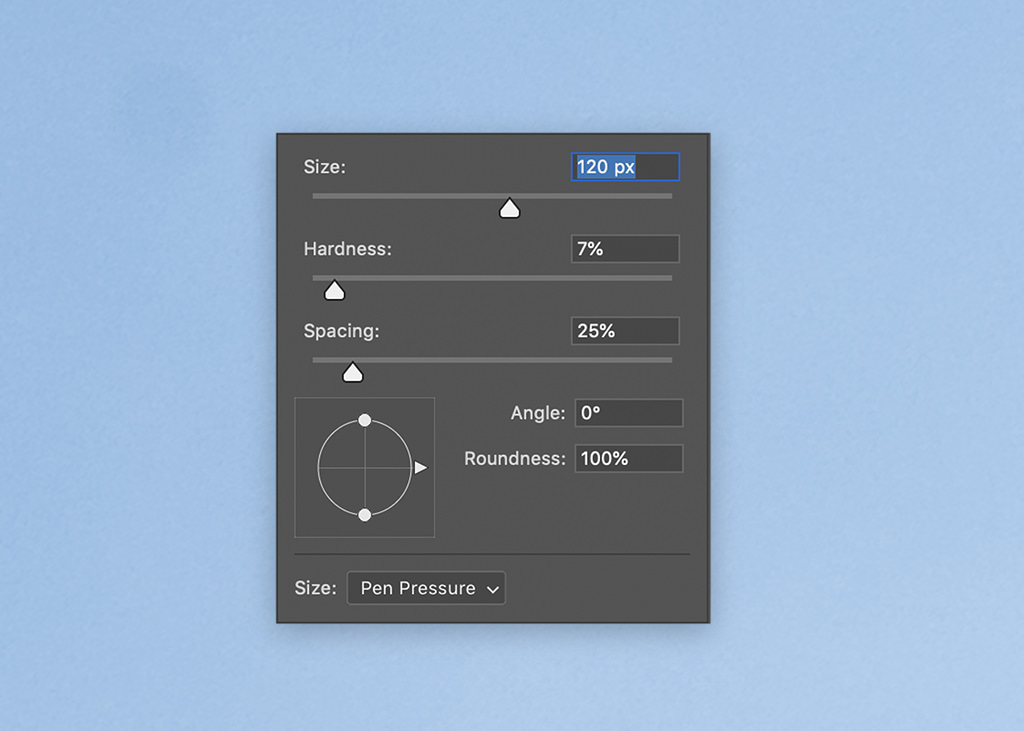Click the Size slider handle
Image resolution: width=1024 pixels, height=731 pixels.
pos(509,209)
